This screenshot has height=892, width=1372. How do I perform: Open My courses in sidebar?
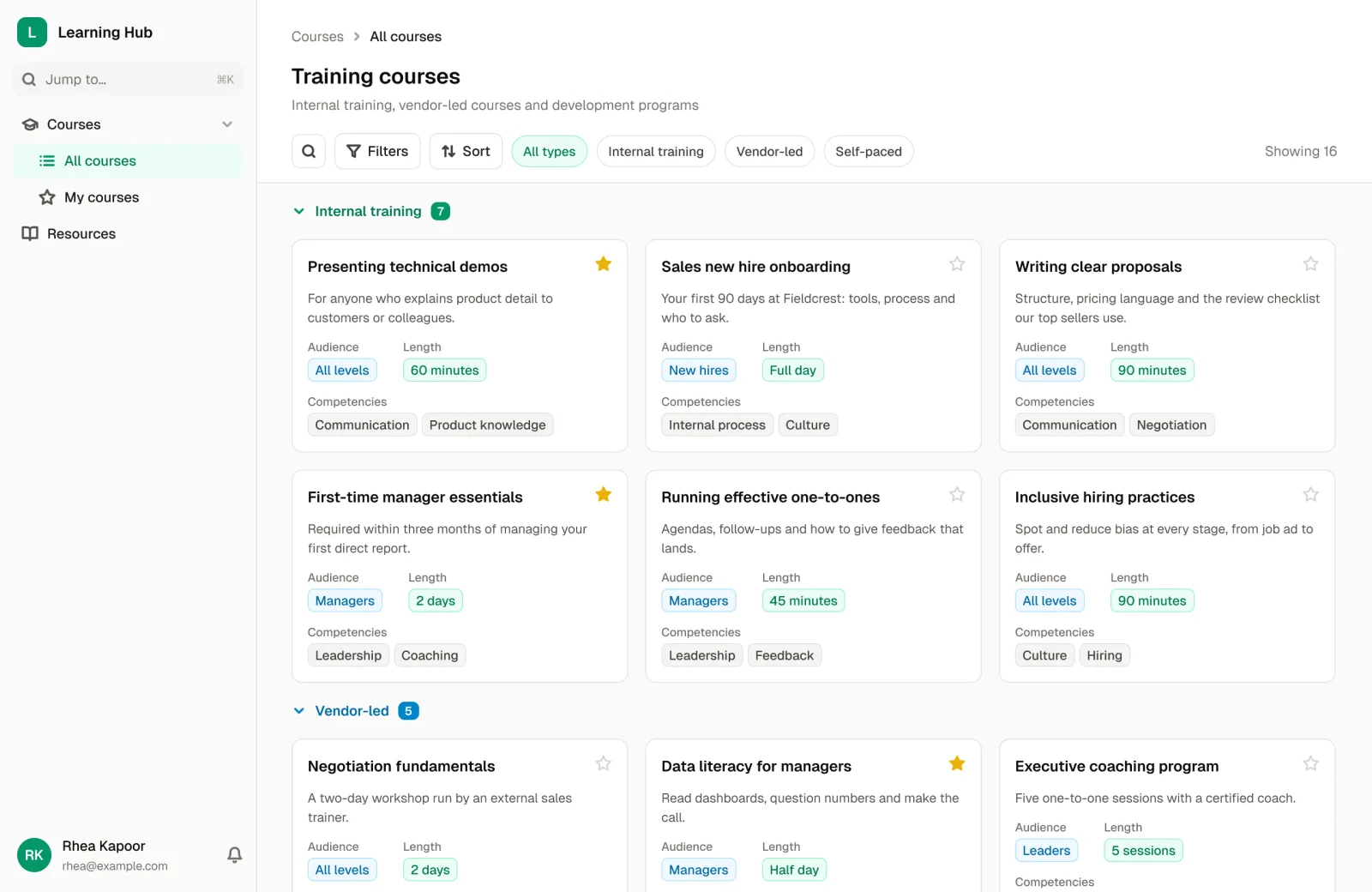128,197
